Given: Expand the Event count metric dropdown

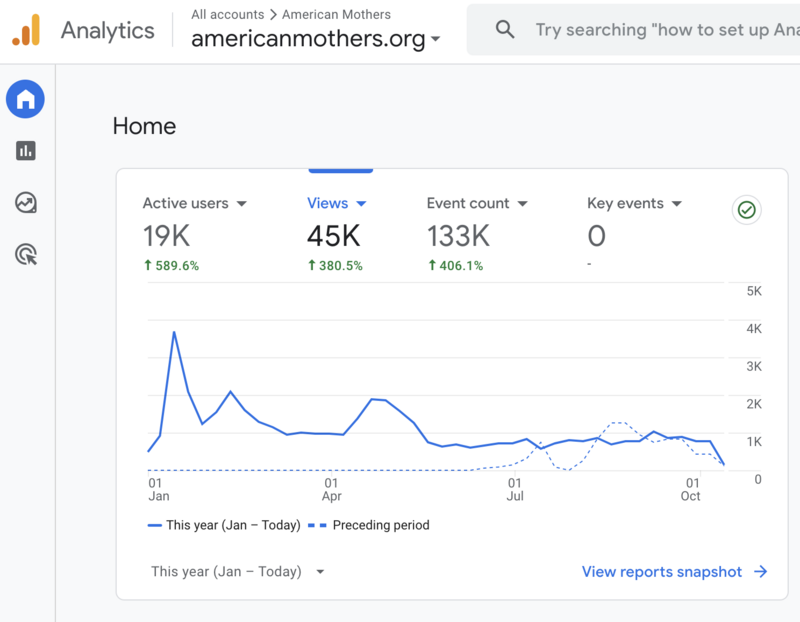Looking at the screenshot, I should [x=522, y=204].
